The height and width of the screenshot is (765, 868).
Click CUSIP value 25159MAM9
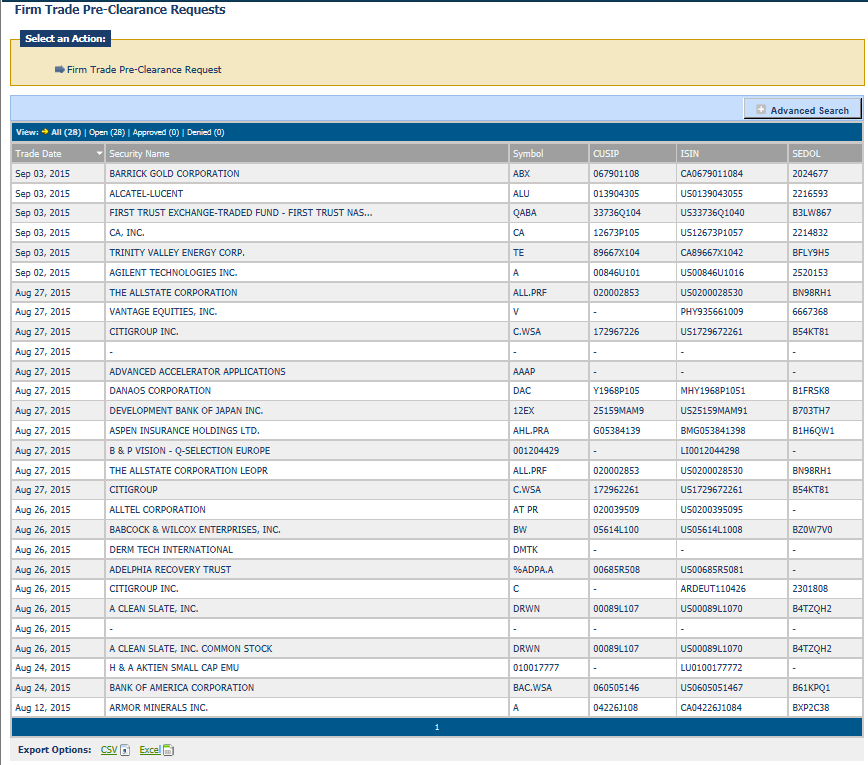(618, 411)
